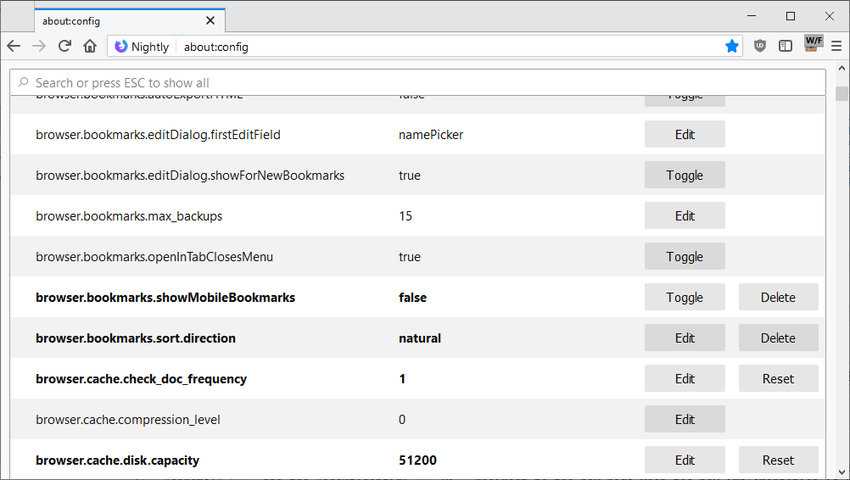Edit the browser.cache.compression_level preference
Screen dimensions: 850x480
point(684,420)
